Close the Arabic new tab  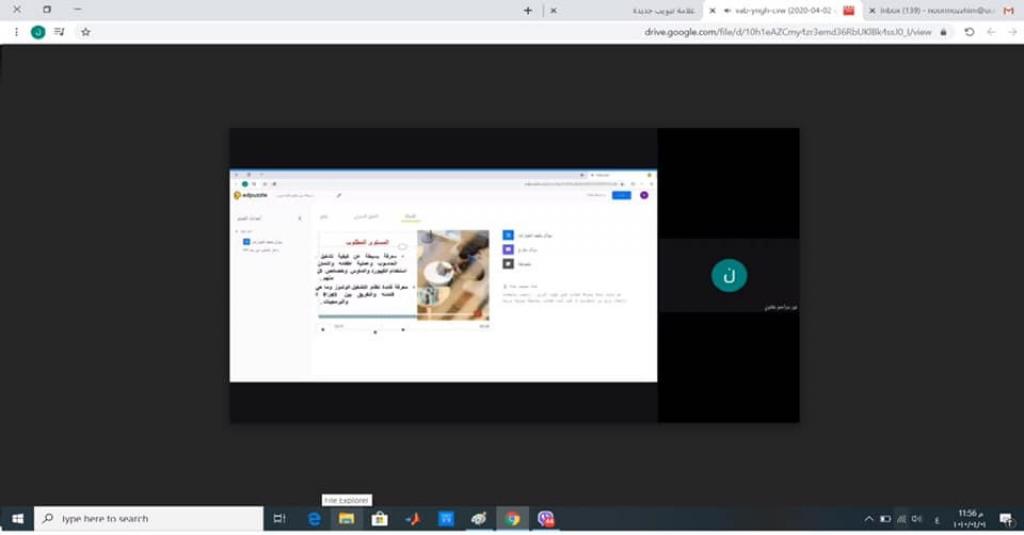(x=553, y=10)
